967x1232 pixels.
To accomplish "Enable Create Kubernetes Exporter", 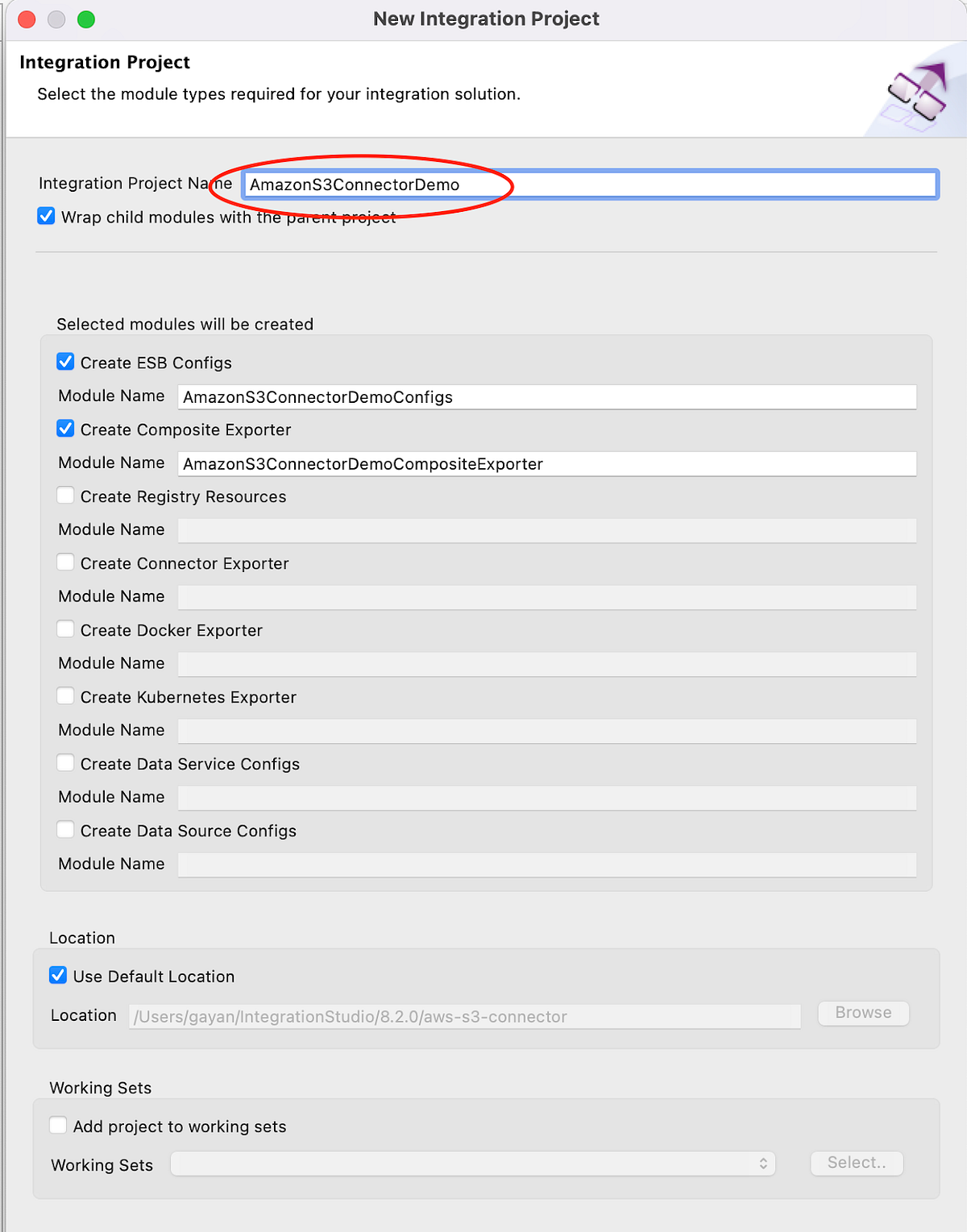I will pyautogui.click(x=65, y=695).
